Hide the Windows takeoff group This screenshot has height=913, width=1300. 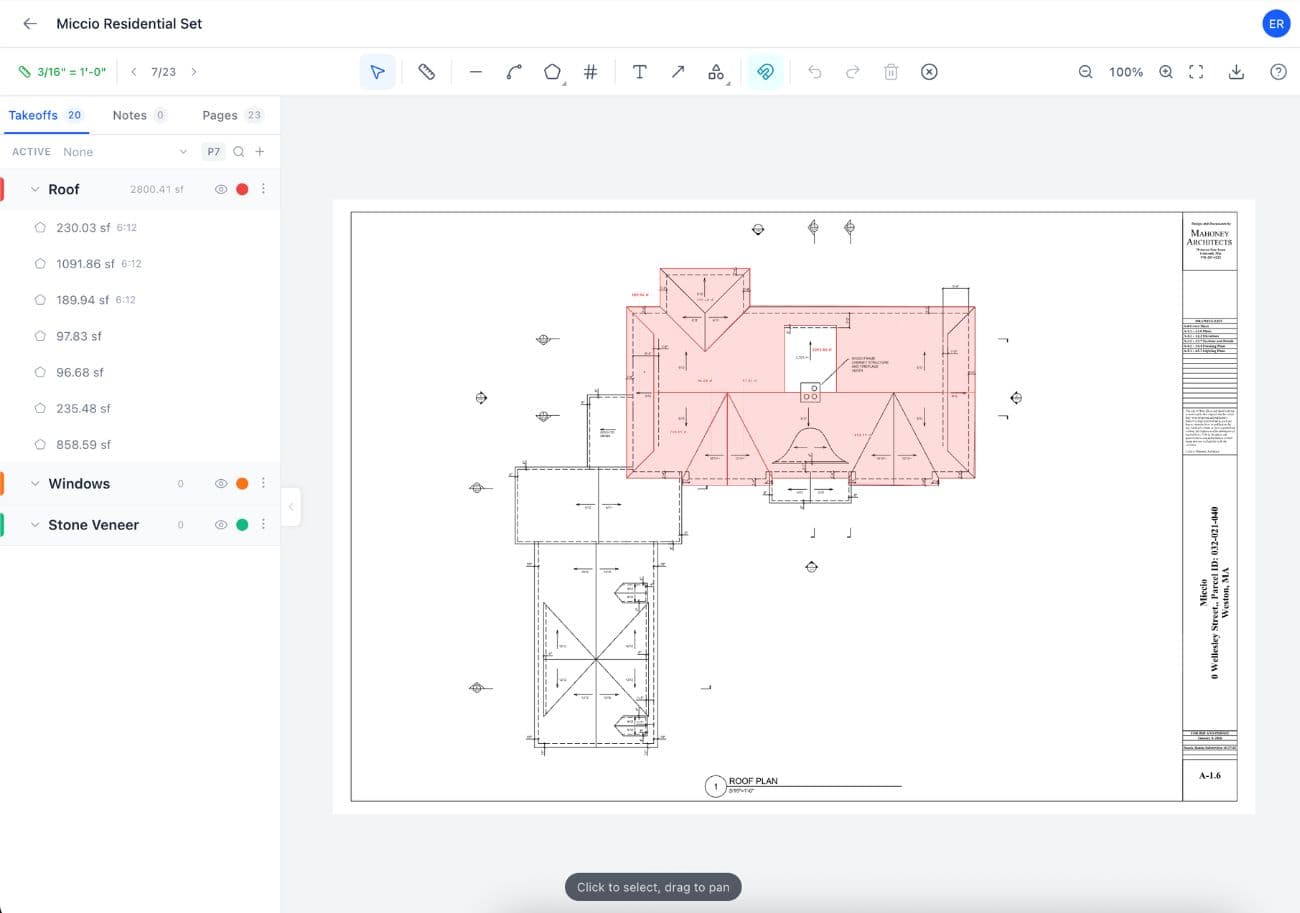[221, 483]
